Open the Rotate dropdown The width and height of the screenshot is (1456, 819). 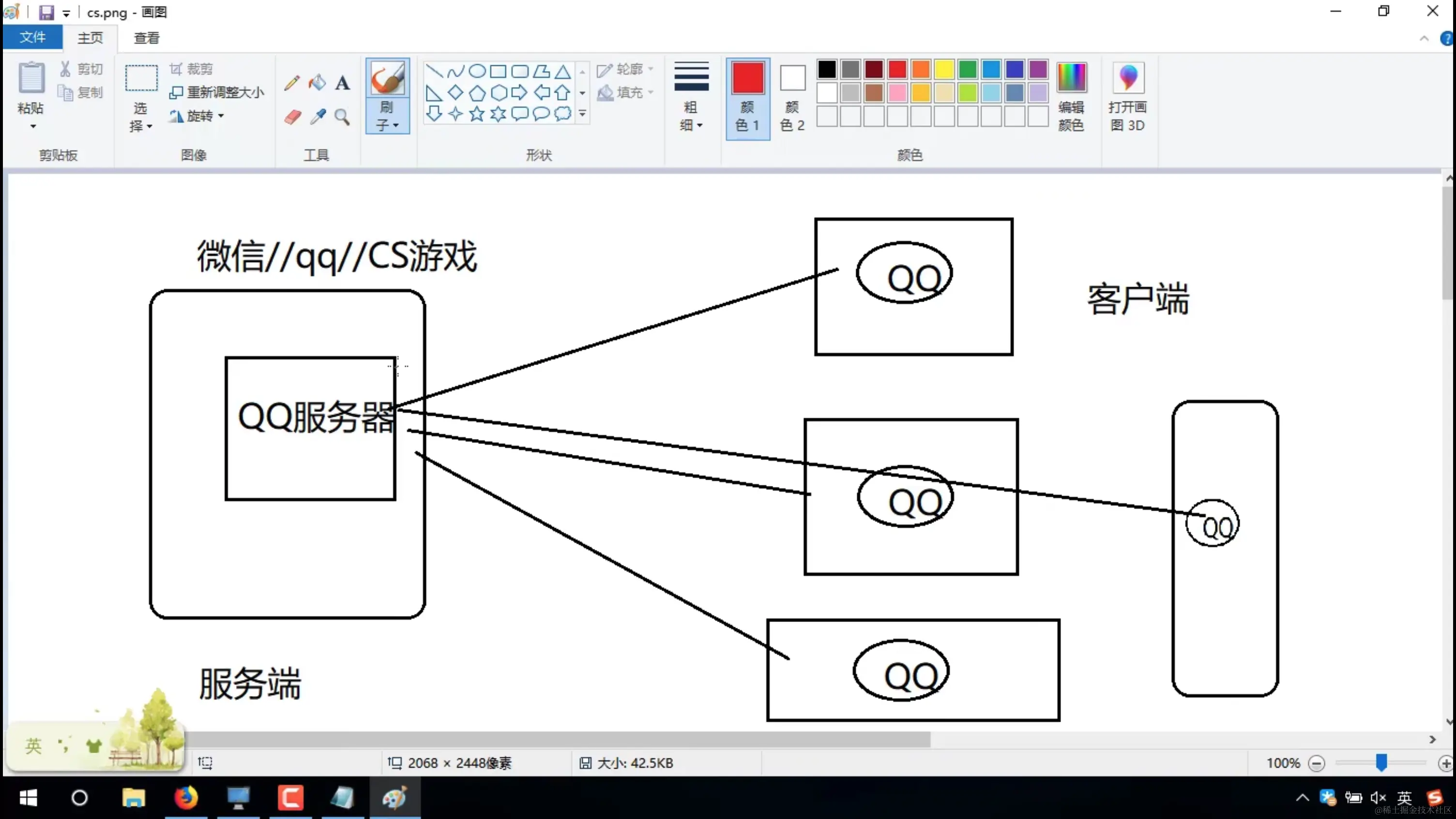(197, 116)
